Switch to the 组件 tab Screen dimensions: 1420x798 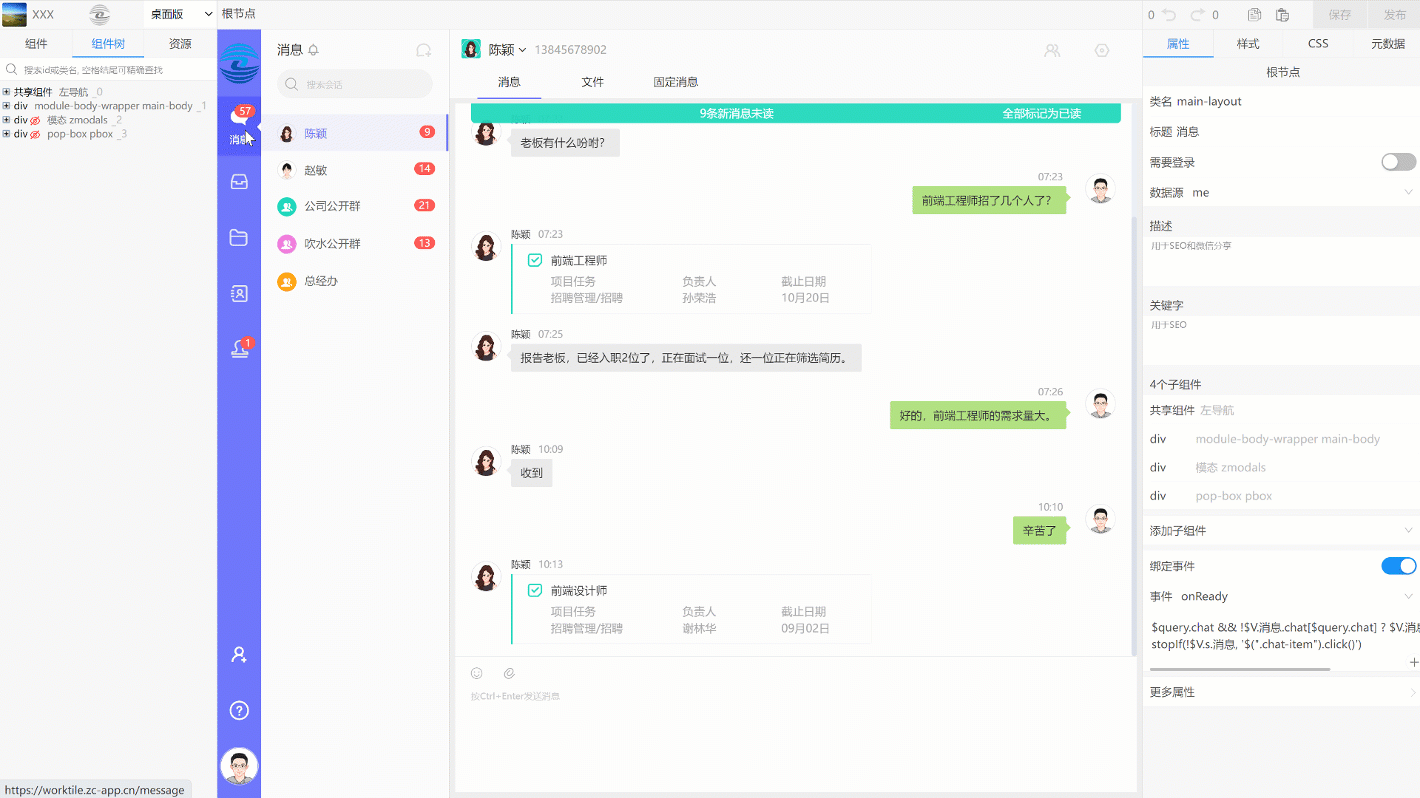[36, 44]
